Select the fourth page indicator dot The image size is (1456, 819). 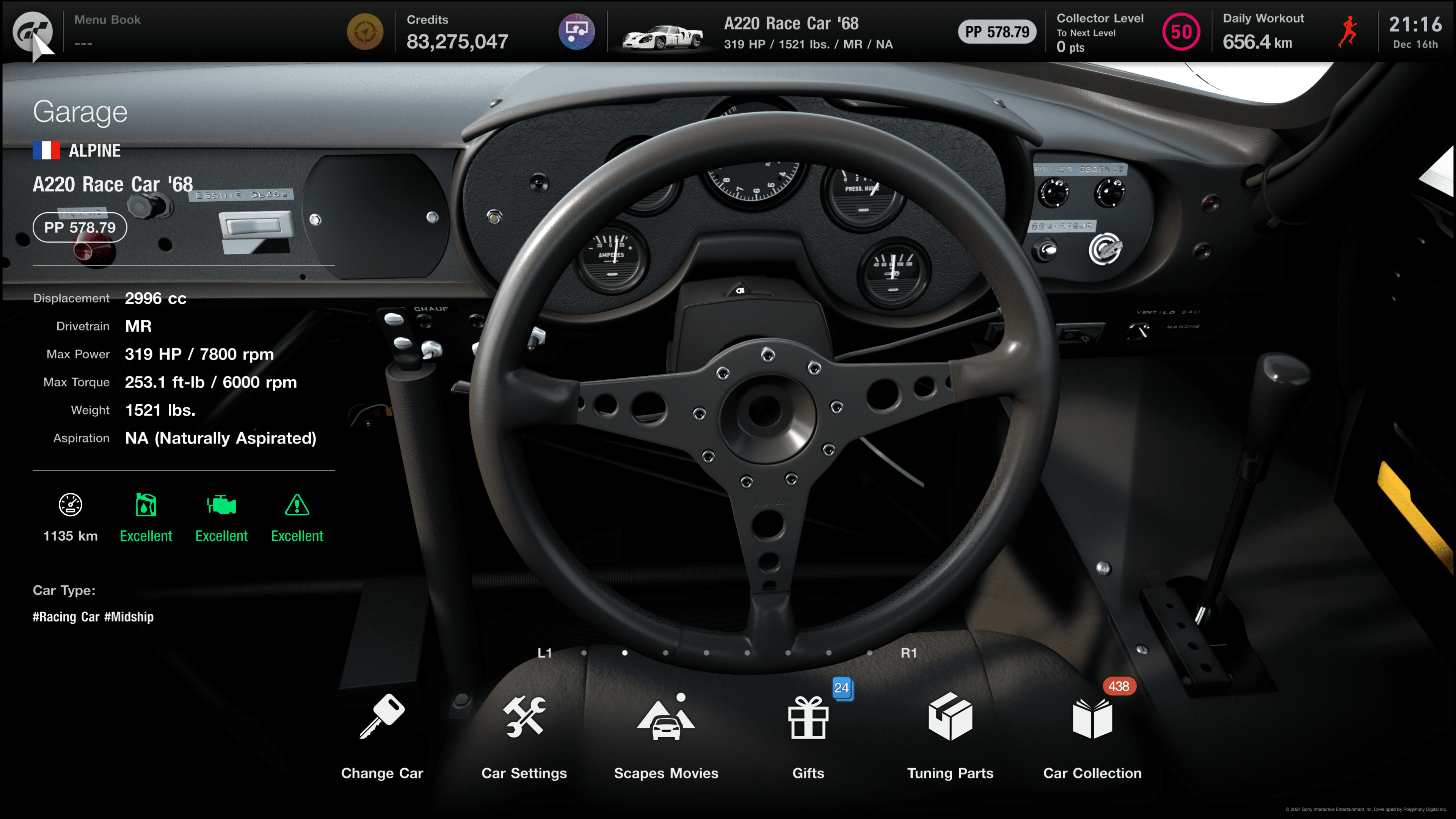tap(706, 653)
